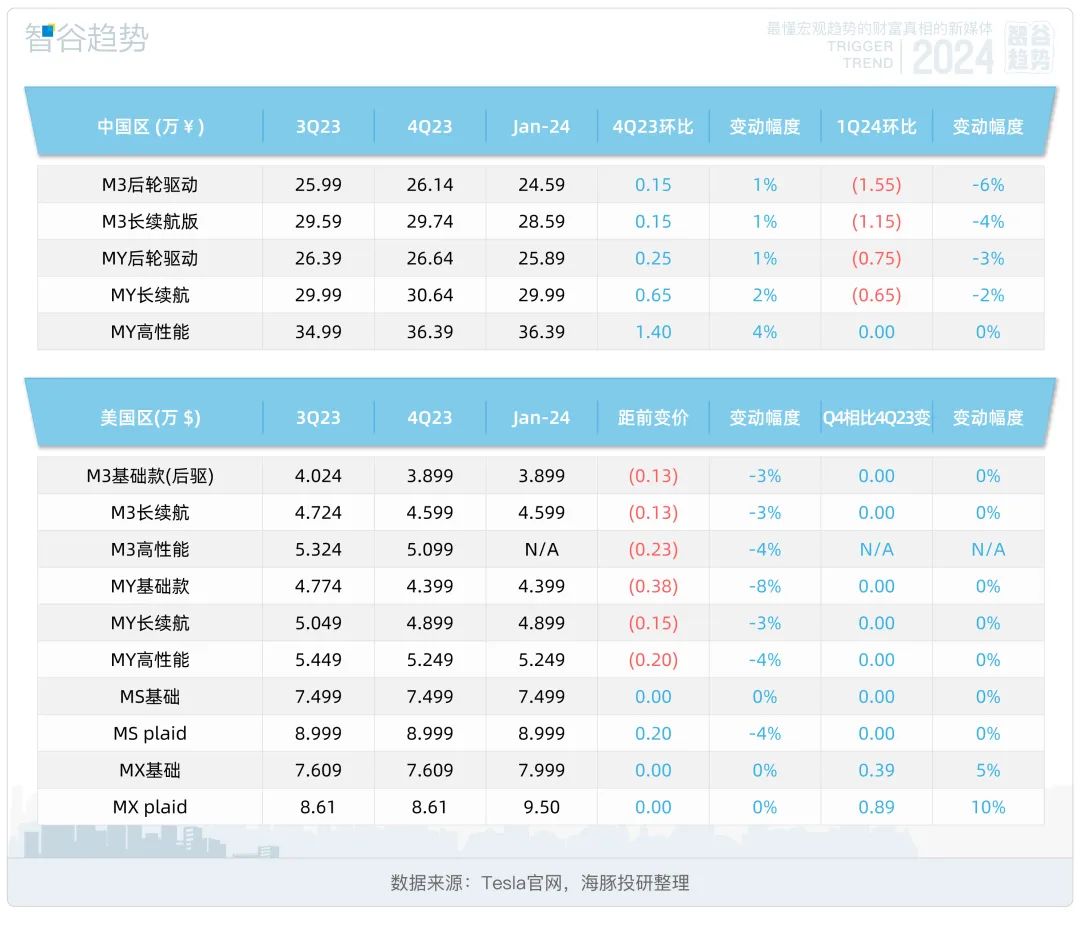Click the M3长续航 row label in US table
The image size is (1080, 932).
[x=150, y=512]
